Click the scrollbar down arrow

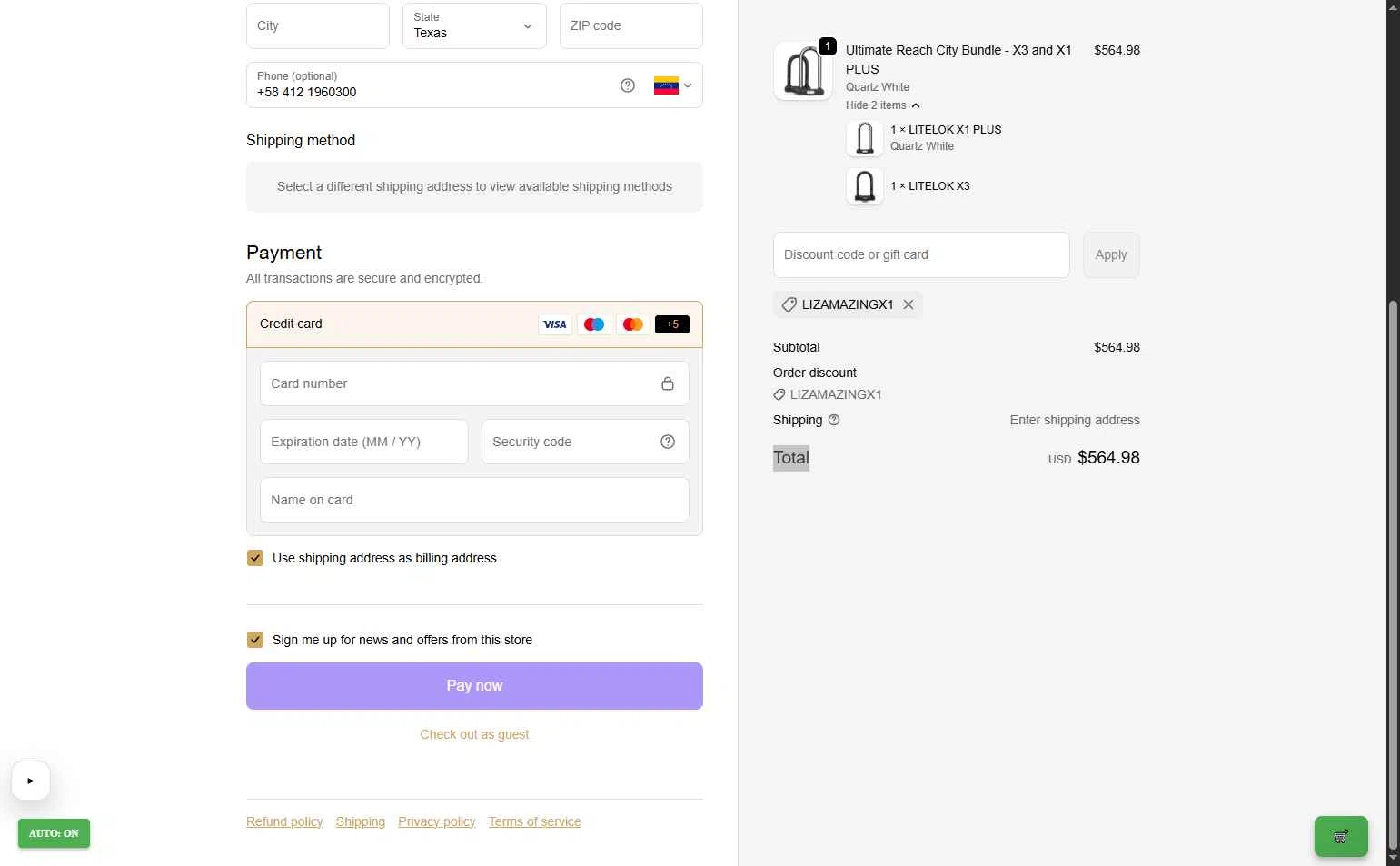1393,858
